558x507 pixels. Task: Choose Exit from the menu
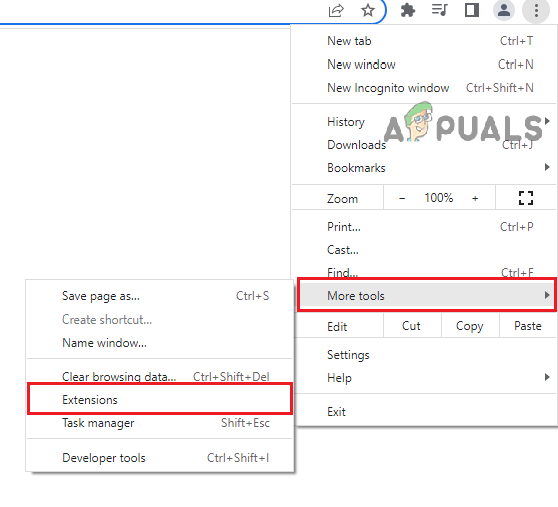pyautogui.click(x=426, y=412)
